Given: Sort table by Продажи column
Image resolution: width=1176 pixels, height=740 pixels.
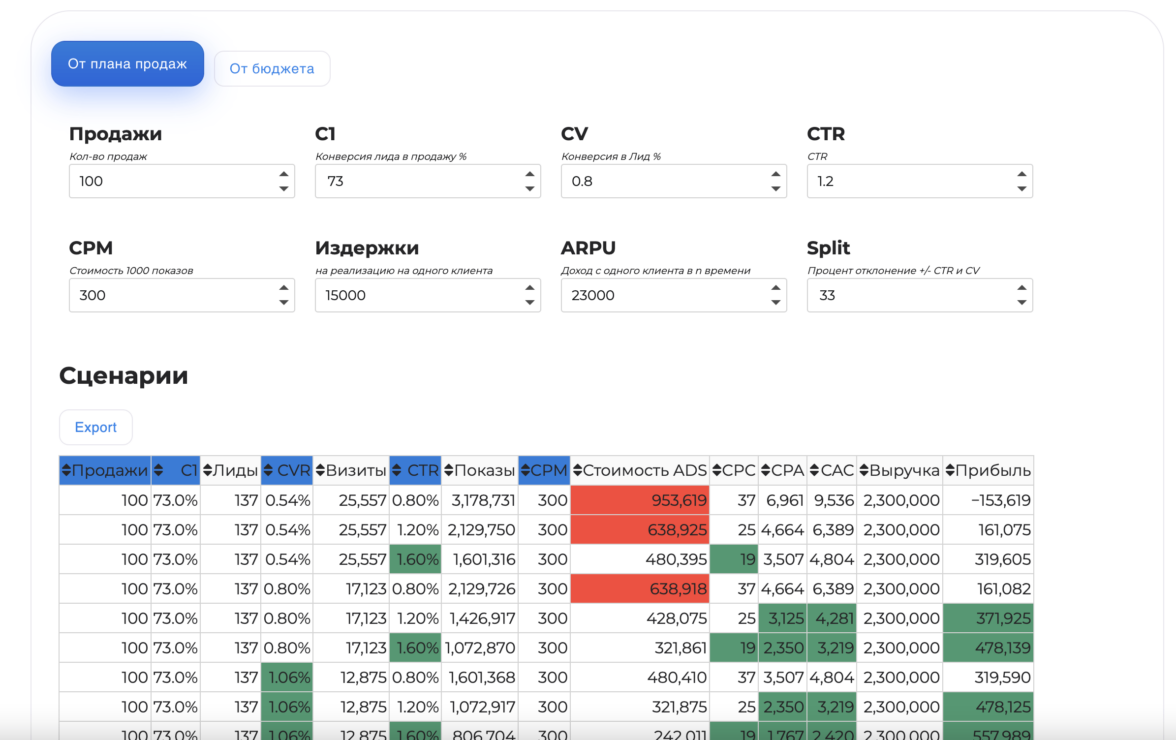Looking at the screenshot, I should [x=105, y=470].
